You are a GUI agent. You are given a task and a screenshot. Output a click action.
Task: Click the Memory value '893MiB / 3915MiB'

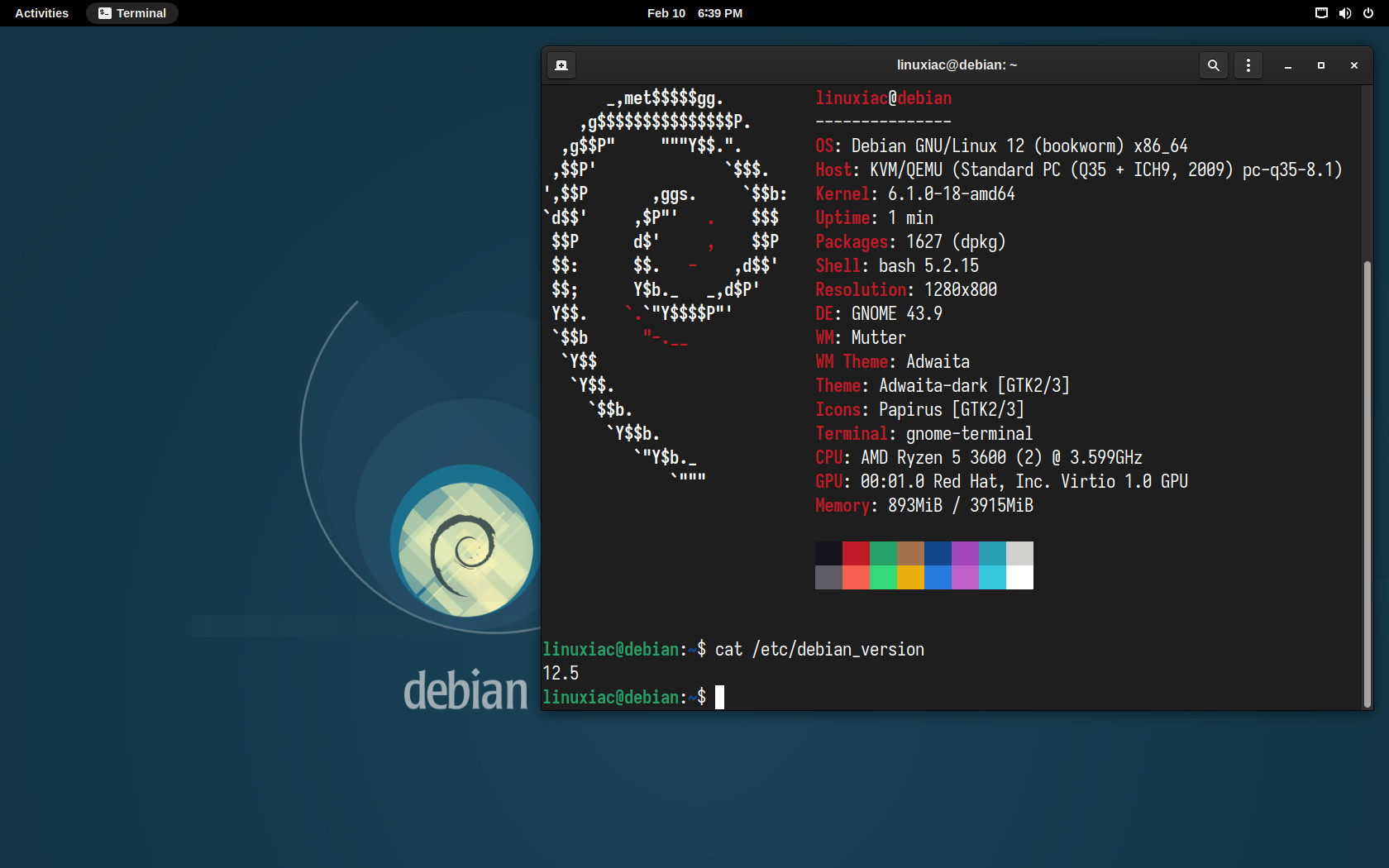tap(961, 506)
